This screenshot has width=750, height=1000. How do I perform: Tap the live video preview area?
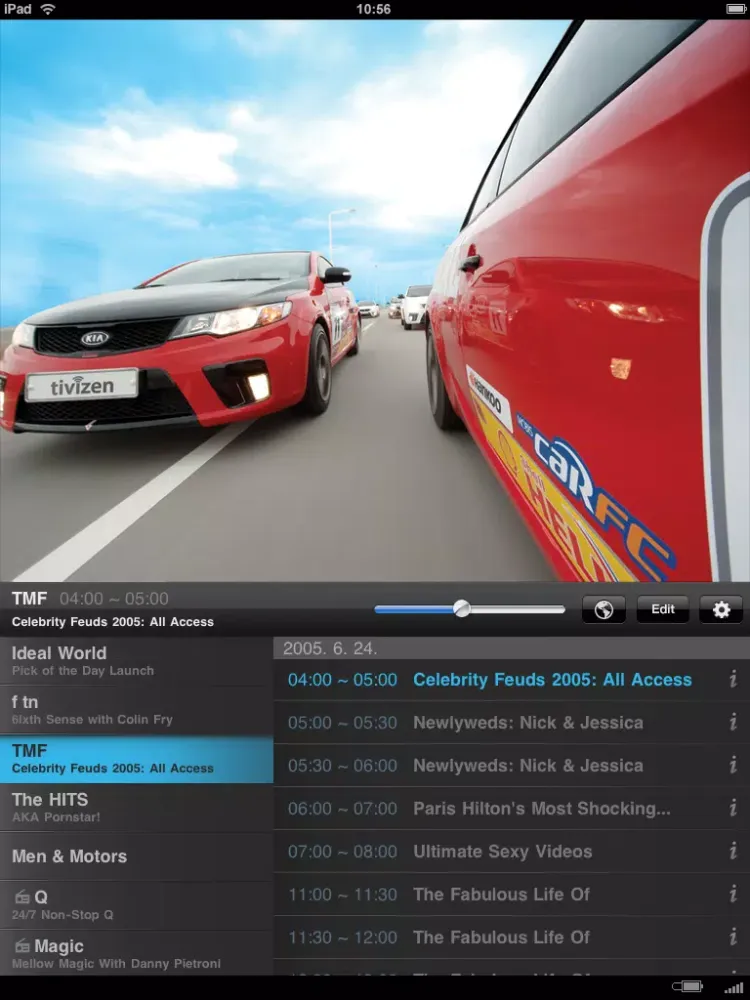coord(375,300)
